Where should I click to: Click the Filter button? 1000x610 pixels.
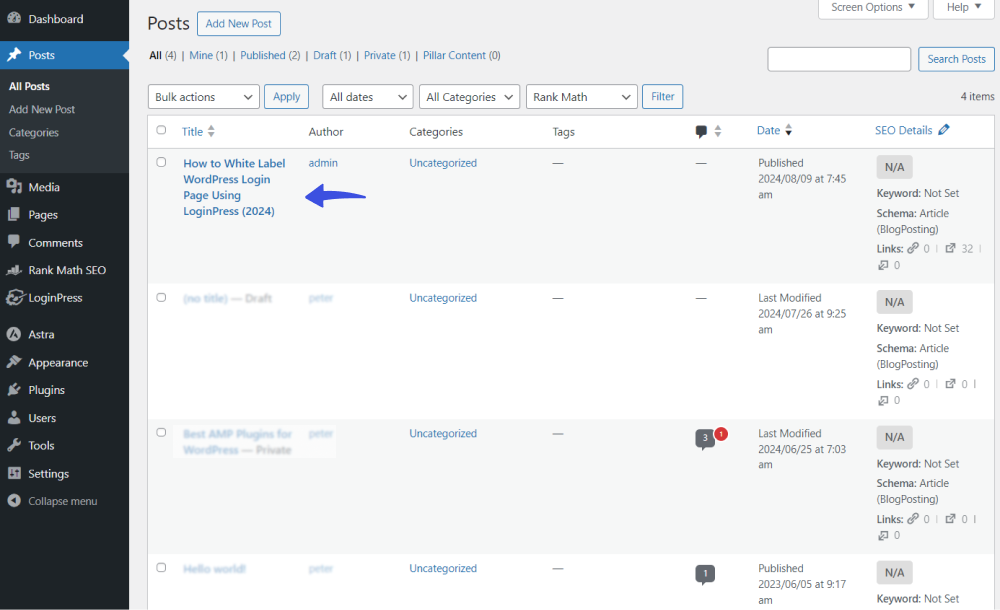tap(663, 96)
